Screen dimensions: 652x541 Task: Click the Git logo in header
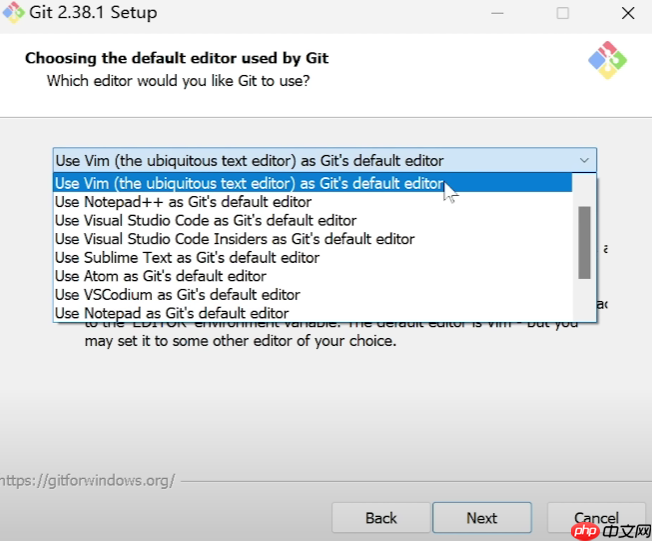click(608, 60)
